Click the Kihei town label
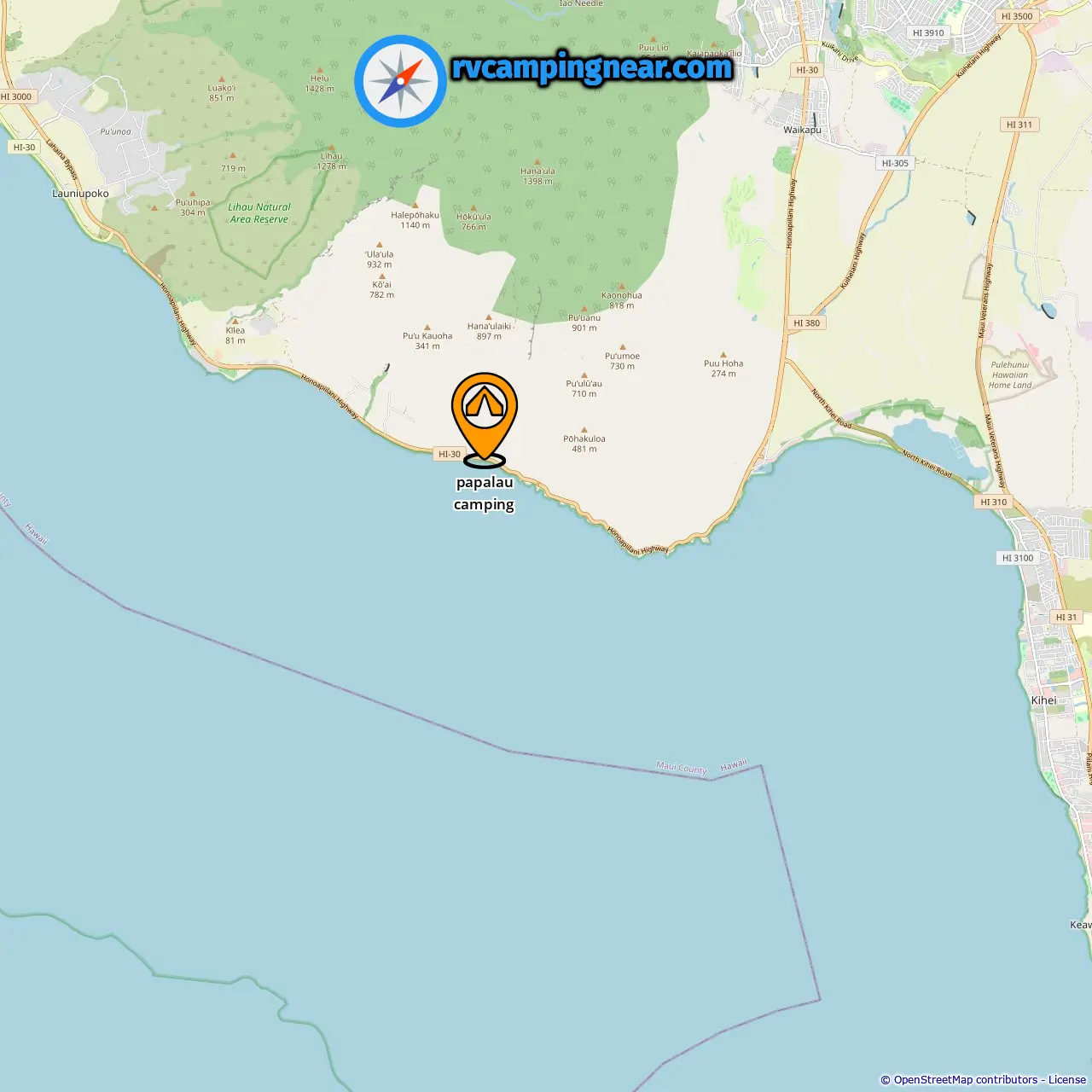The height and width of the screenshot is (1092, 1092). click(x=1043, y=700)
